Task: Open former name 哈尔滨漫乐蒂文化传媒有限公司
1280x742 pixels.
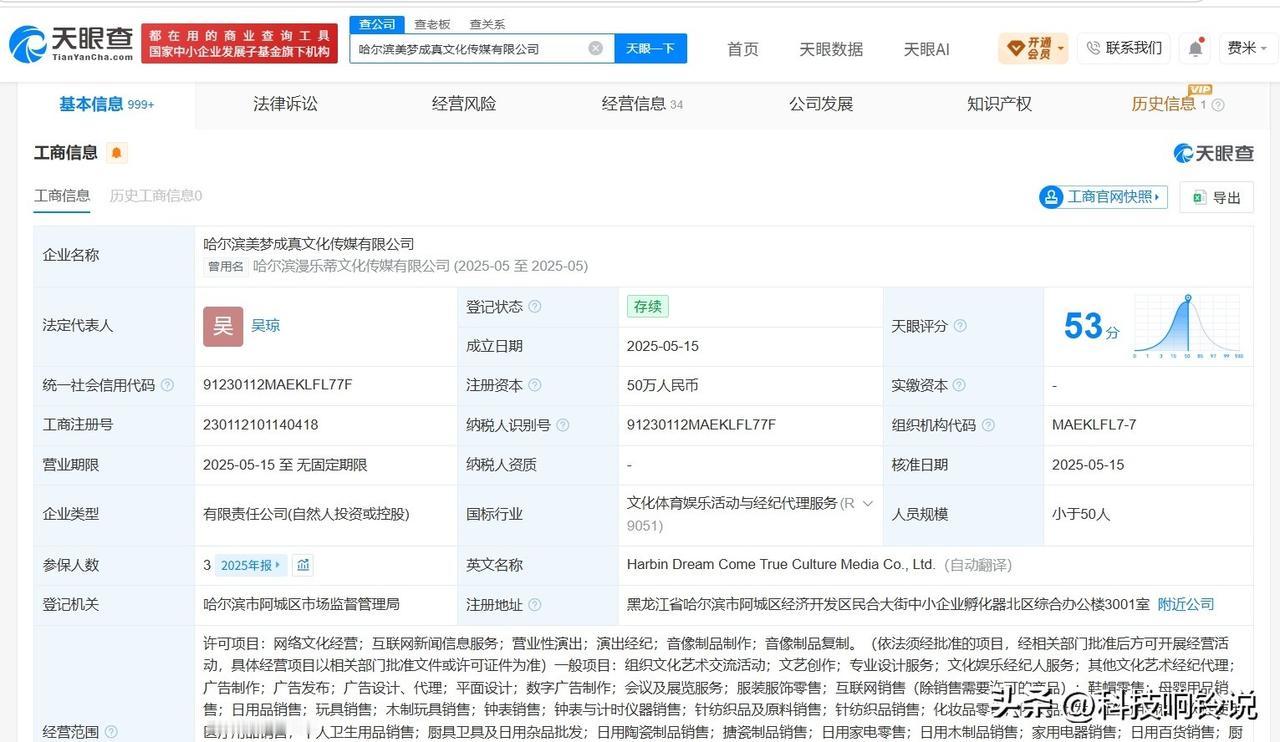Action: point(351,266)
